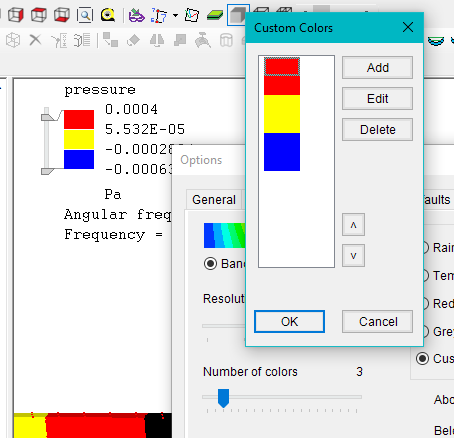The height and width of the screenshot is (438, 454).
Task: Click the blue bowl icon on right toolbar
Action: 436,41
